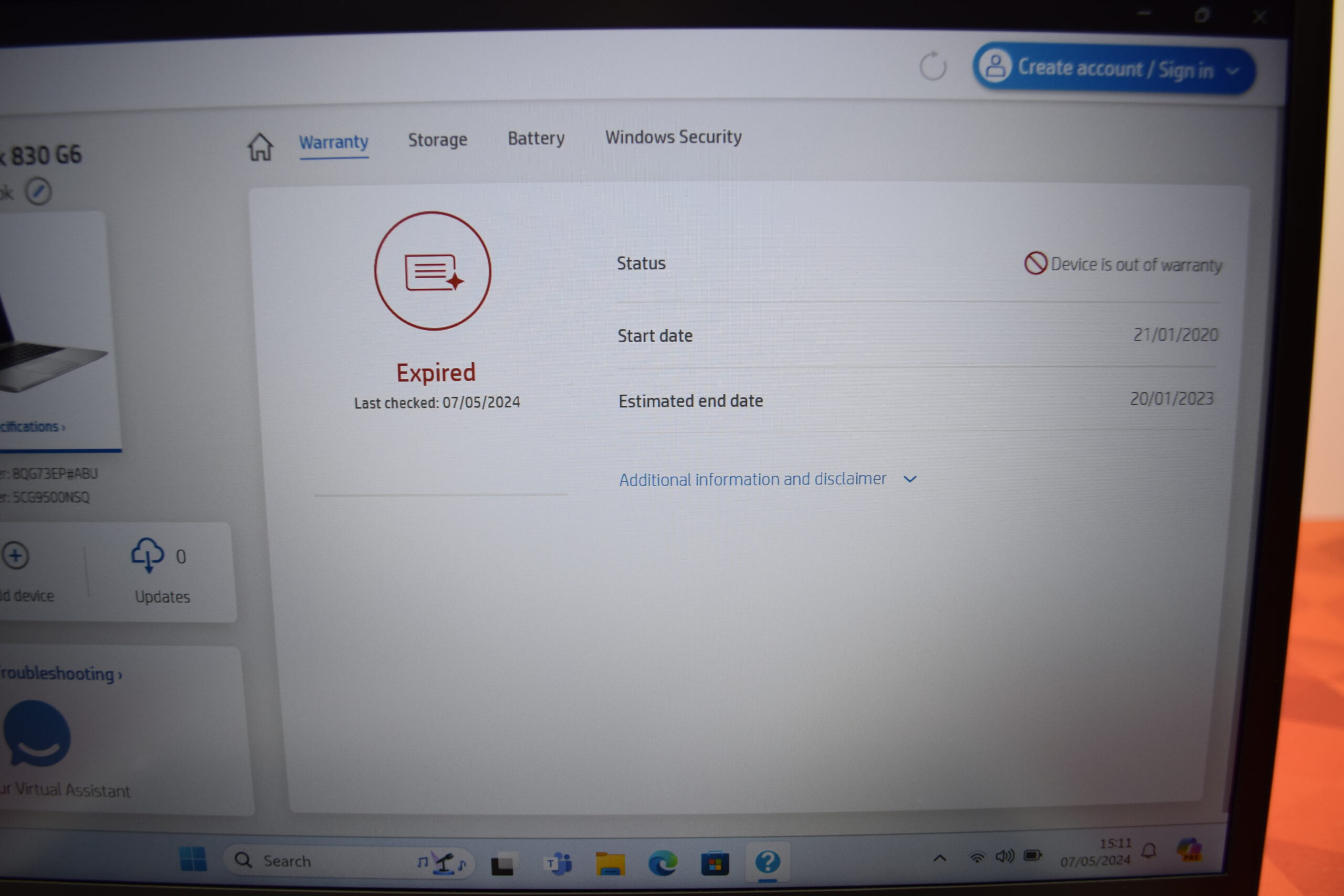
Task: Open the Virtual Assistant chat icon
Action: click(x=37, y=734)
